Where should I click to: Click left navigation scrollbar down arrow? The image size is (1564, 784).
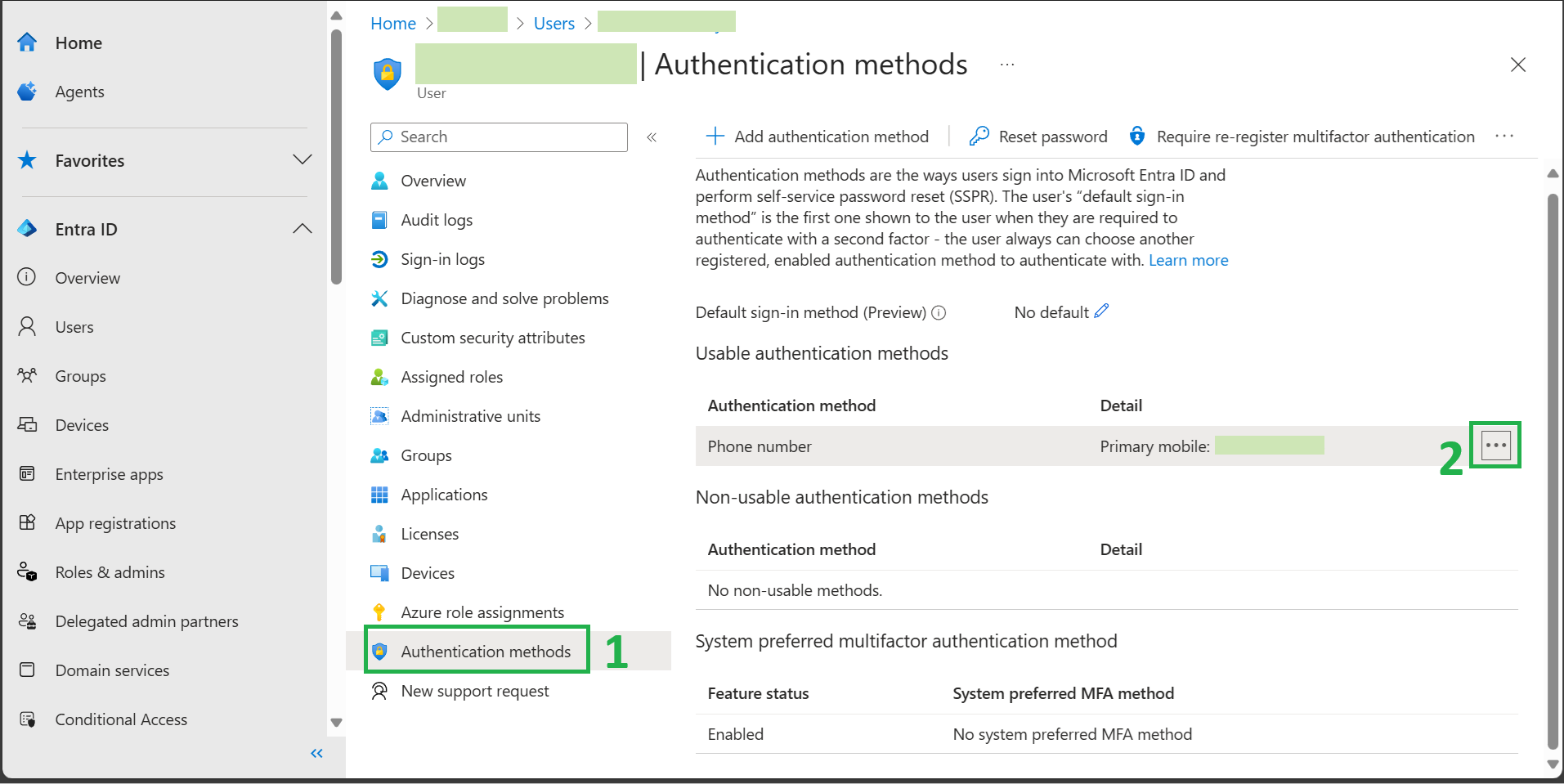coord(336,723)
